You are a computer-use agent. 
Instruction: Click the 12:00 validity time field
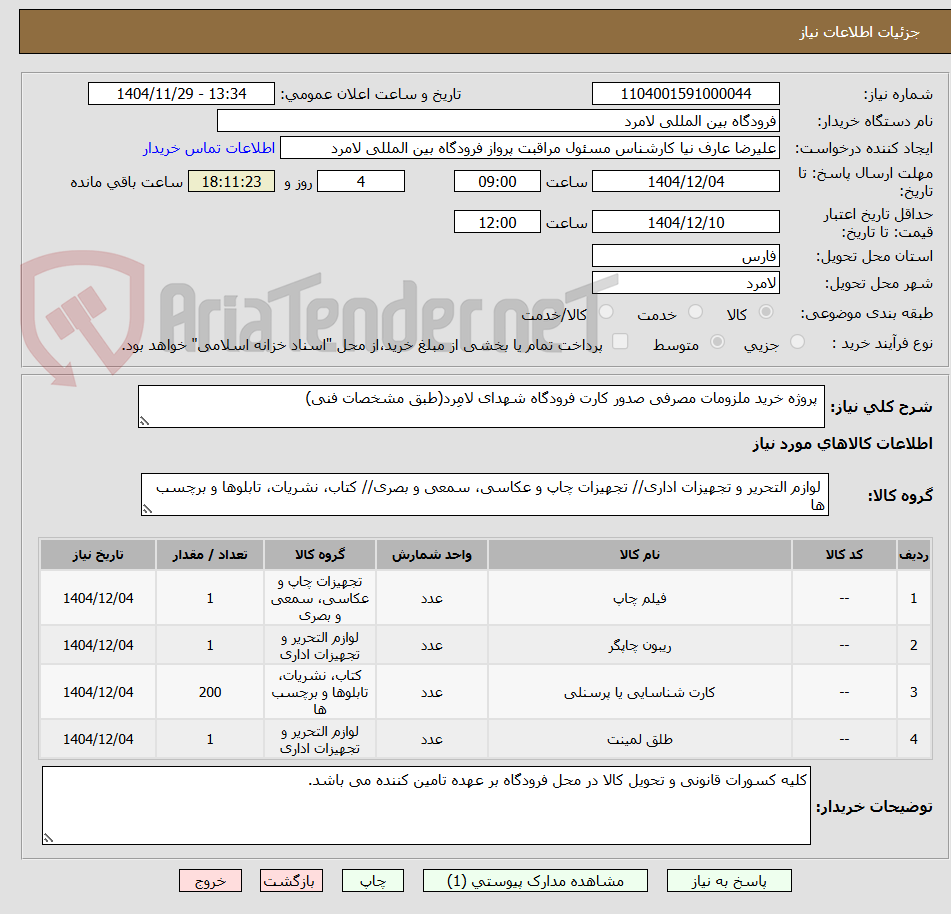coord(497,222)
